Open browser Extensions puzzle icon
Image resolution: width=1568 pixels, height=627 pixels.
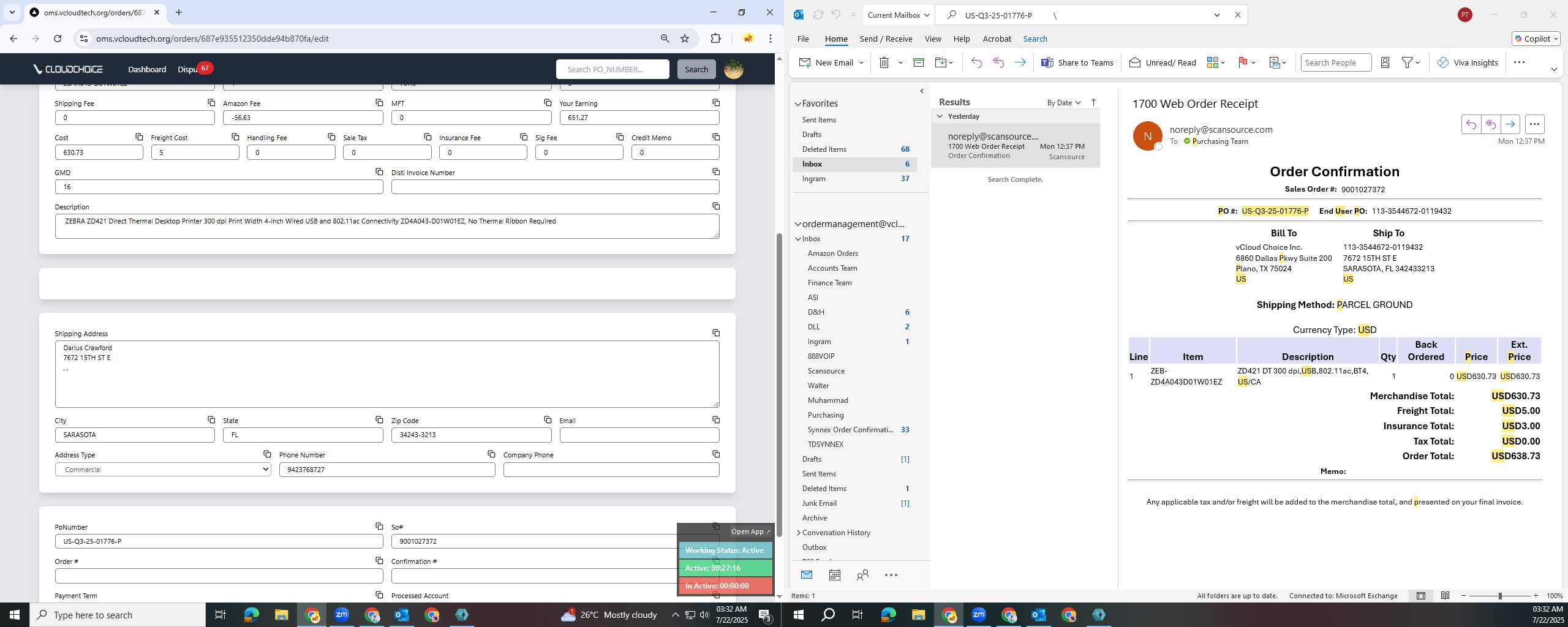tap(715, 39)
